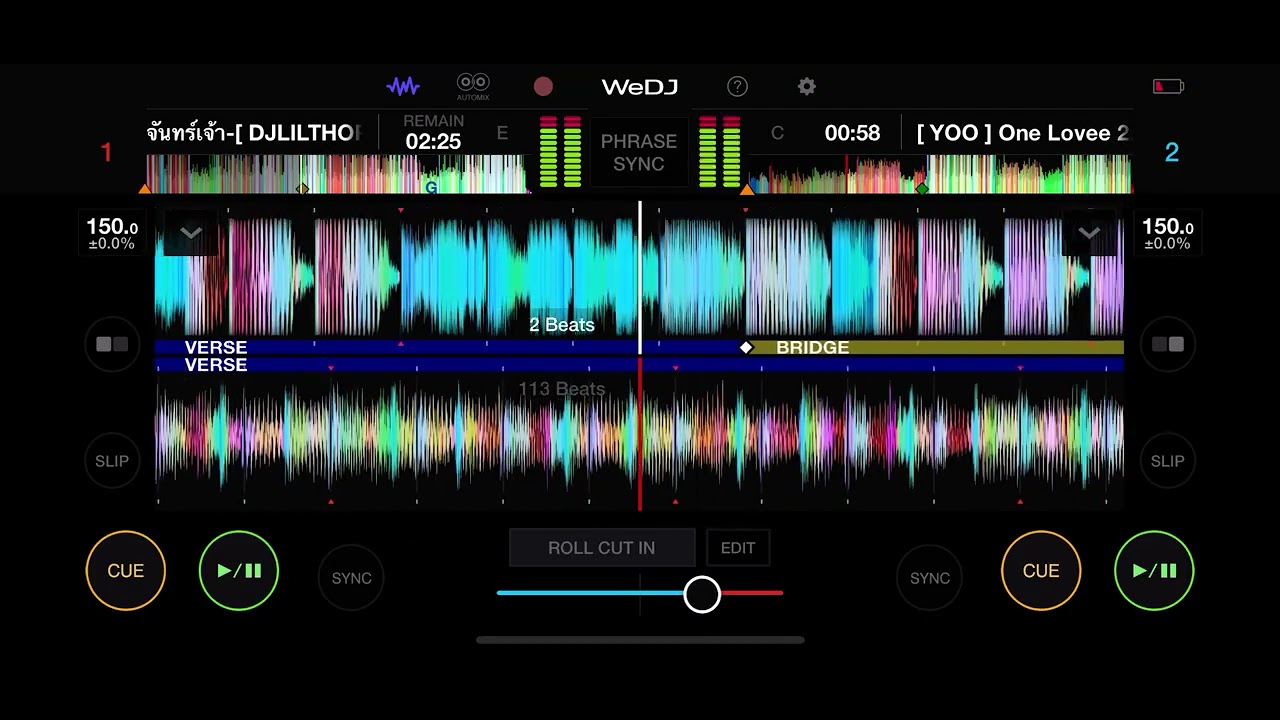
Task: Enable SYNC on deck 1
Action: pos(351,578)
